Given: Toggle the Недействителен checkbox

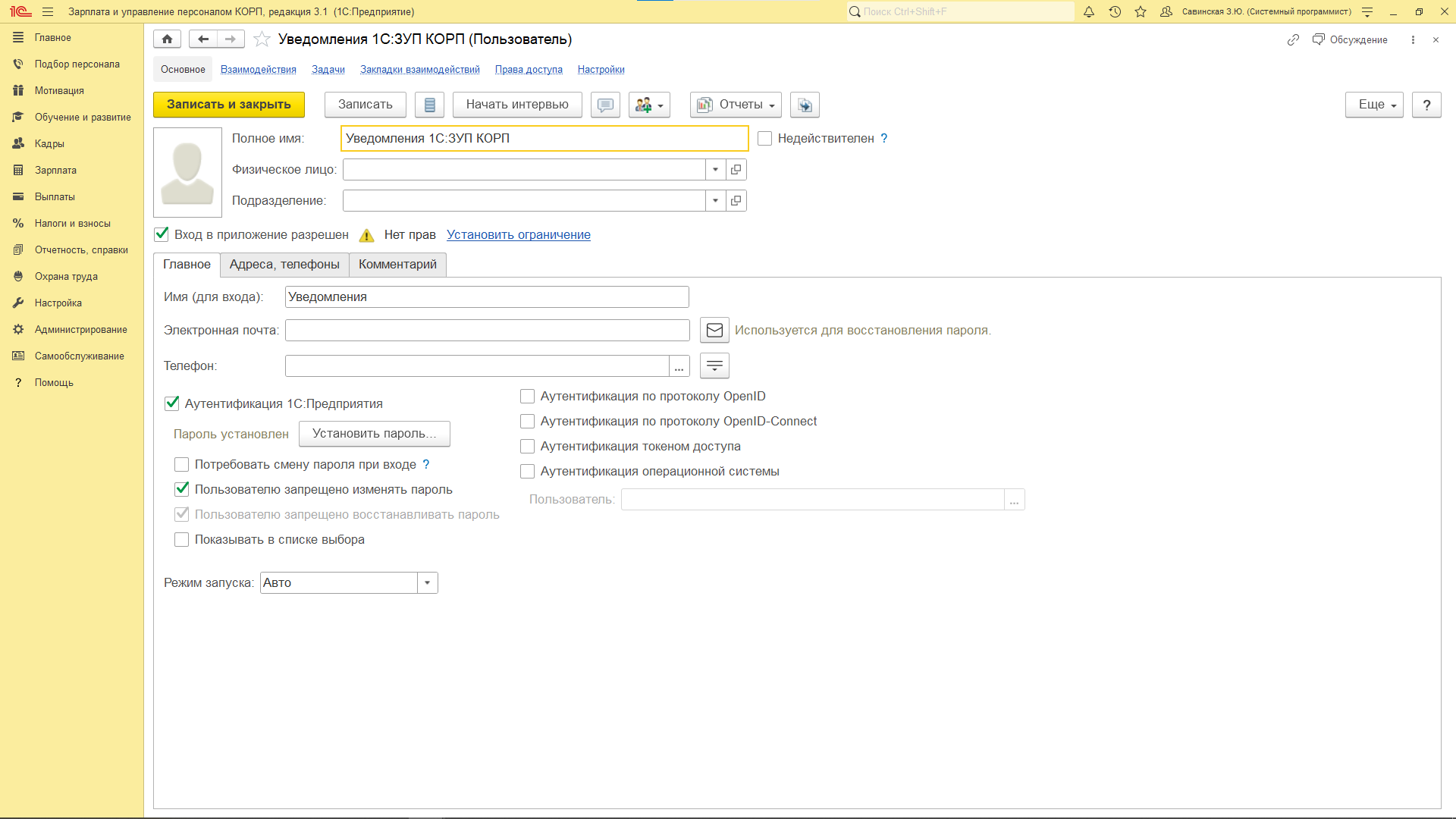Looking at the screenshot, I should pyautogui.click(x=764, y=139).
